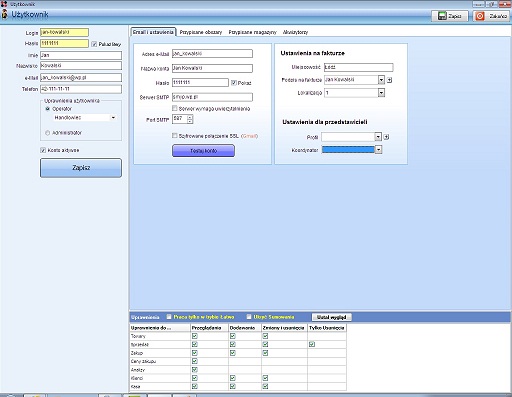Click the Serwer SMTP input field
The width and height of the screenshot is (512, 397).
pos(212,97)
